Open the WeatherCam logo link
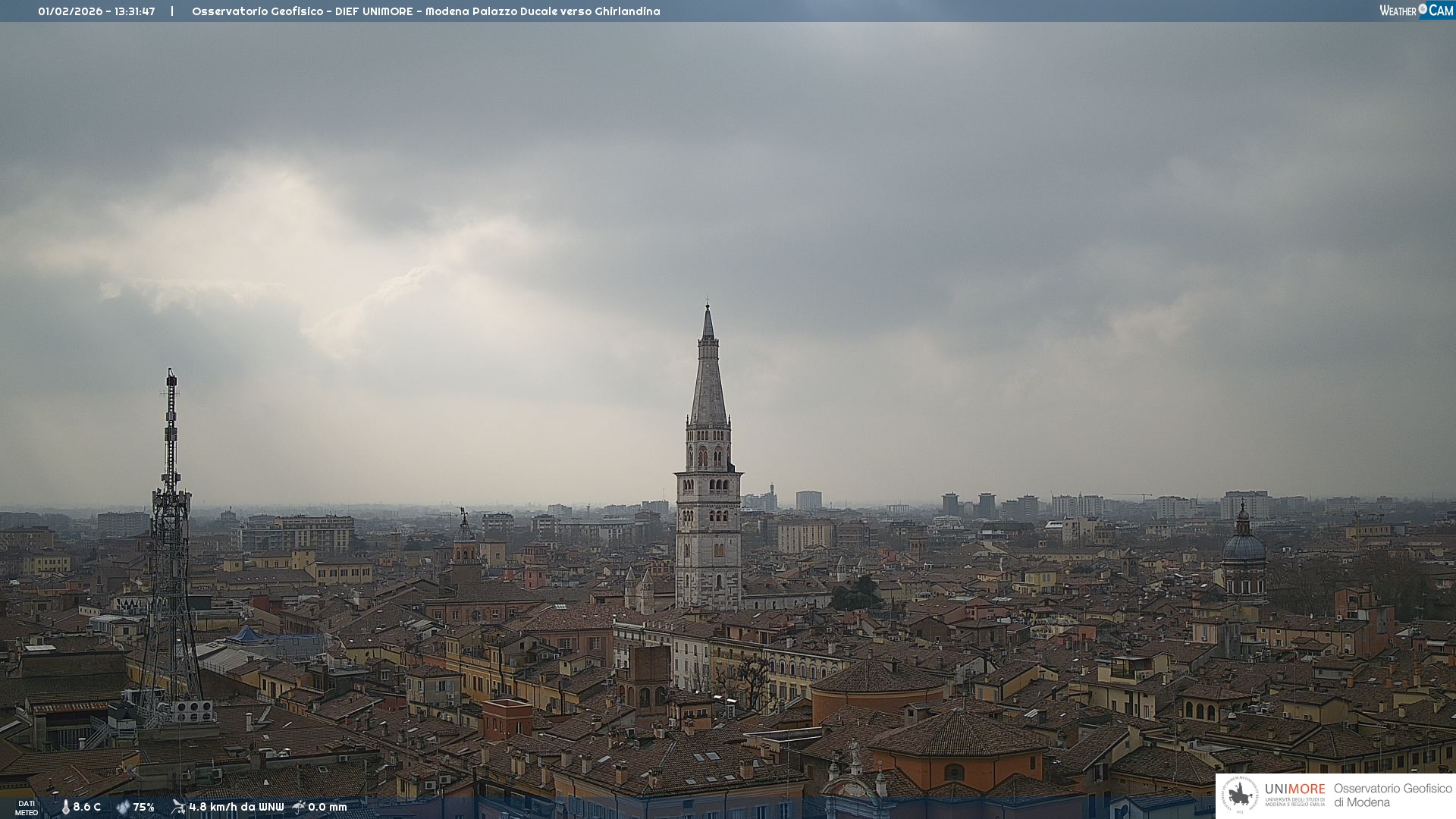The height and width of the screenshot is (819, 1456). [1416, 10]
